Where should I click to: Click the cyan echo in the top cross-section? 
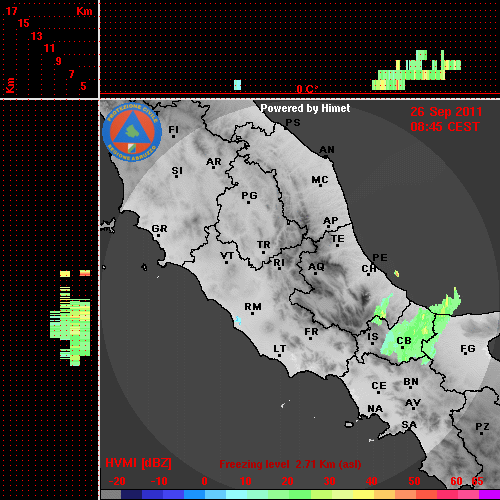(x=237, y=85)
